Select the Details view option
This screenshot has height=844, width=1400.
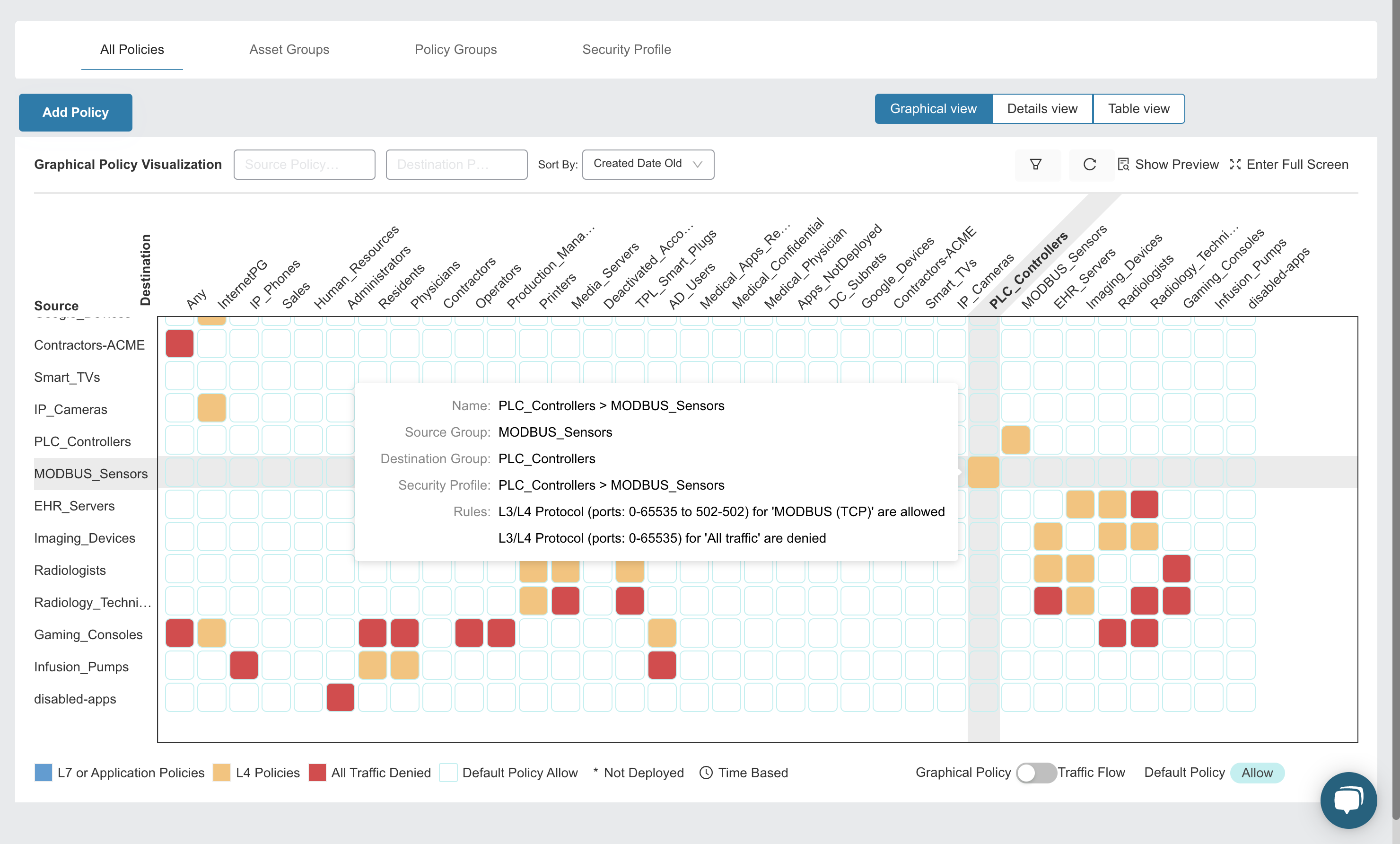coord(1042,108)
